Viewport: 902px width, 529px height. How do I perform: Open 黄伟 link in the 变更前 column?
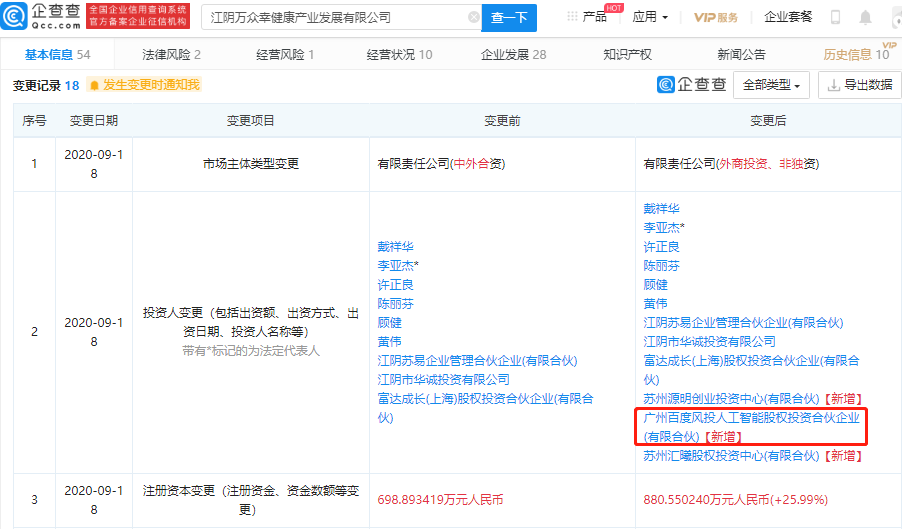(x=389, y=342)
